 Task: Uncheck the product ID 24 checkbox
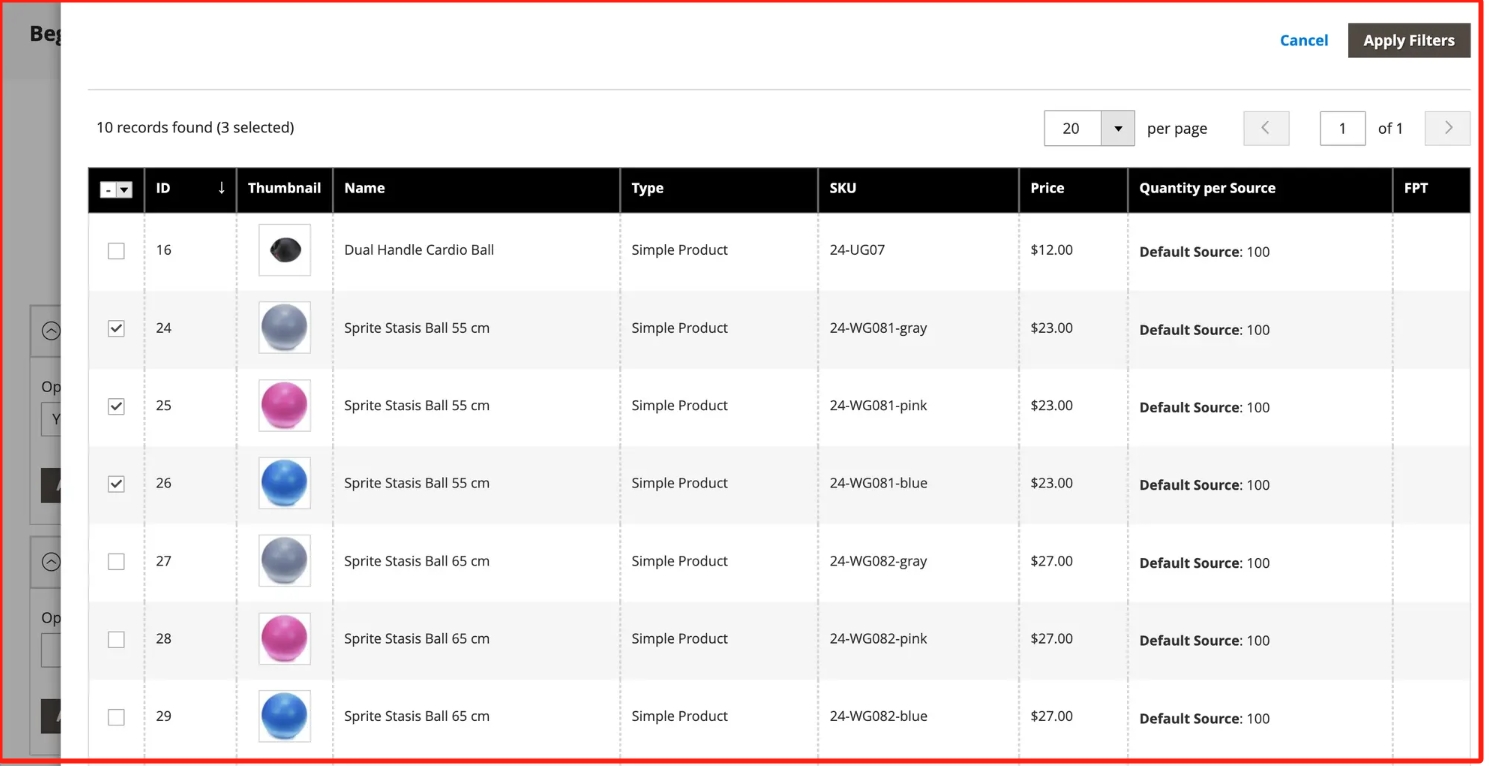116,328
